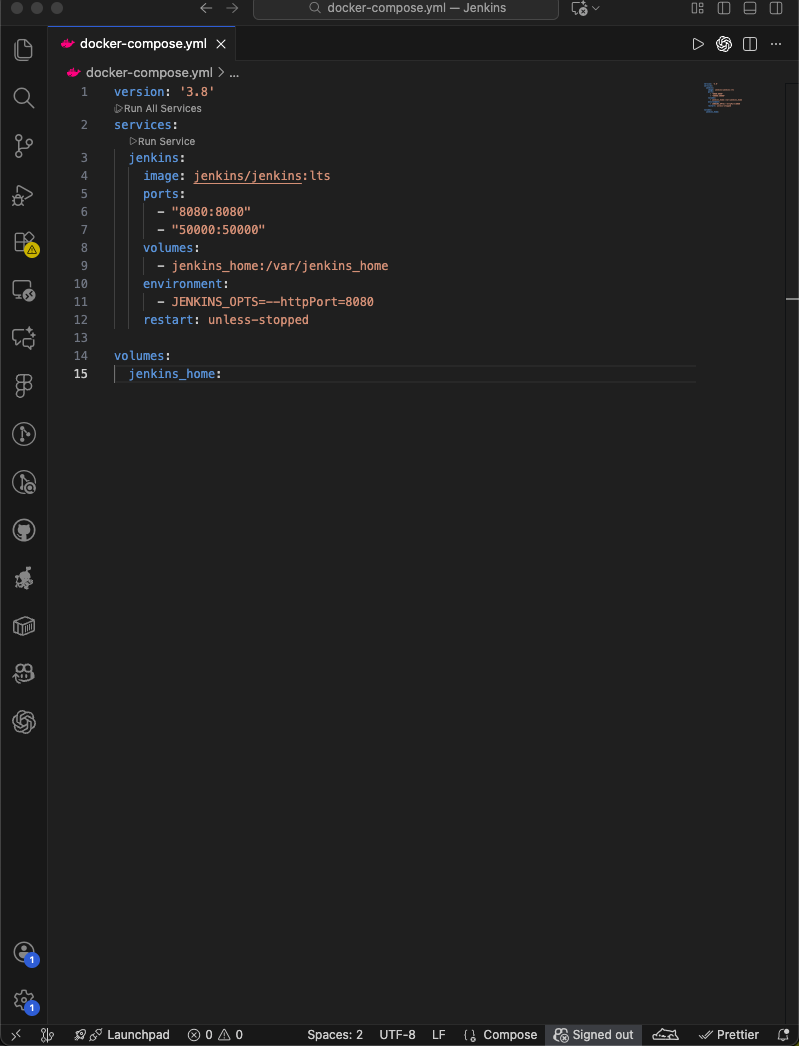The height and width of the screenshot is (1046, 799).
Task: Click the Run All Services code lens
Action: pos(158,108)
